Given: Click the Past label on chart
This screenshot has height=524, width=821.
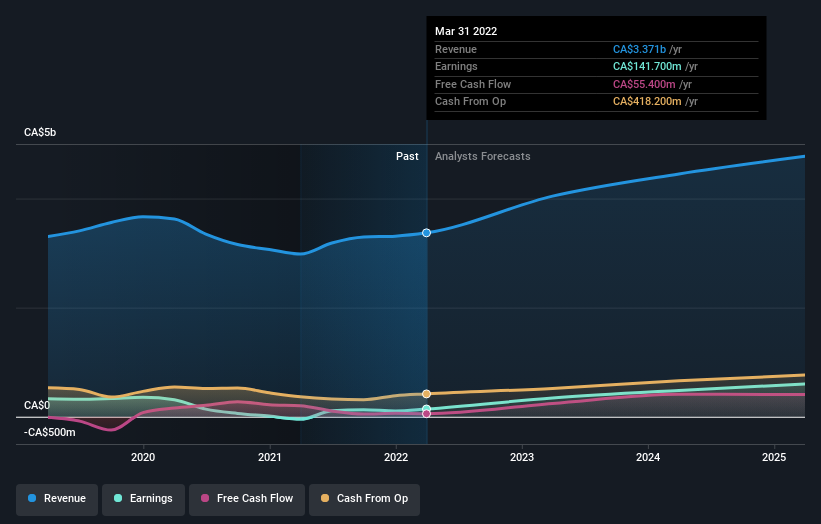Looking at the screenshot, I should 407,157.
